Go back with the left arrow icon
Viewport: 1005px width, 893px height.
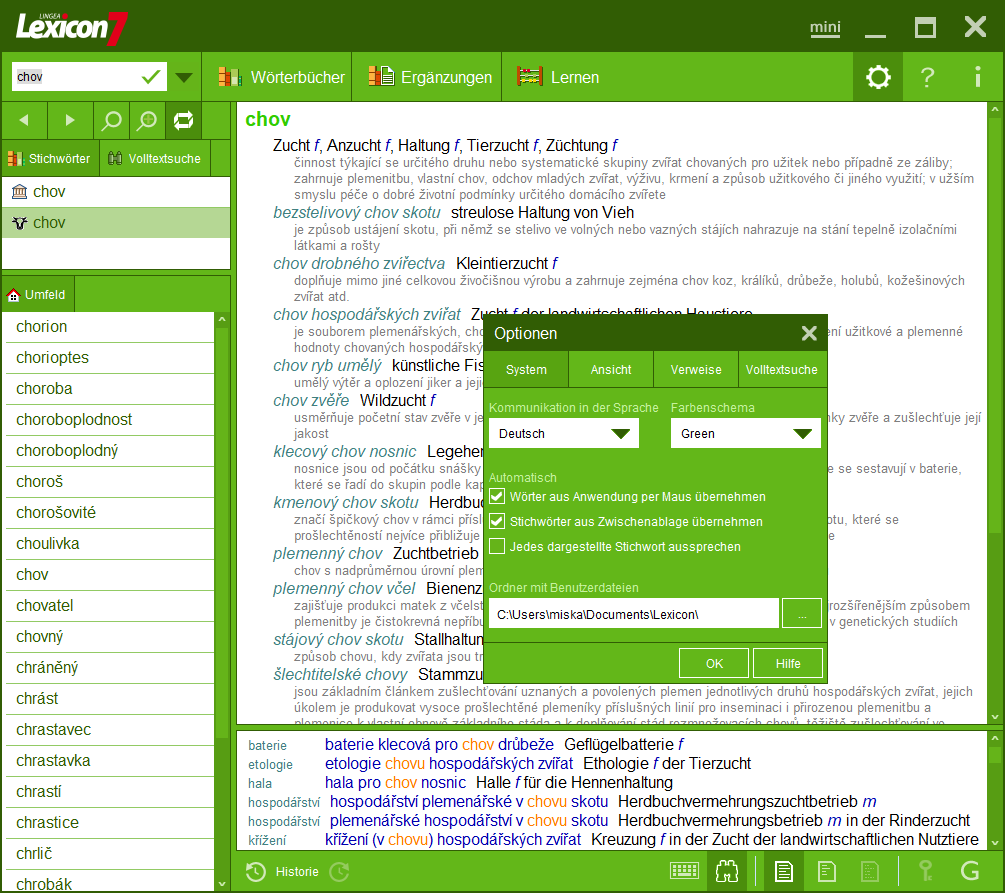click(x=24, y=120)
